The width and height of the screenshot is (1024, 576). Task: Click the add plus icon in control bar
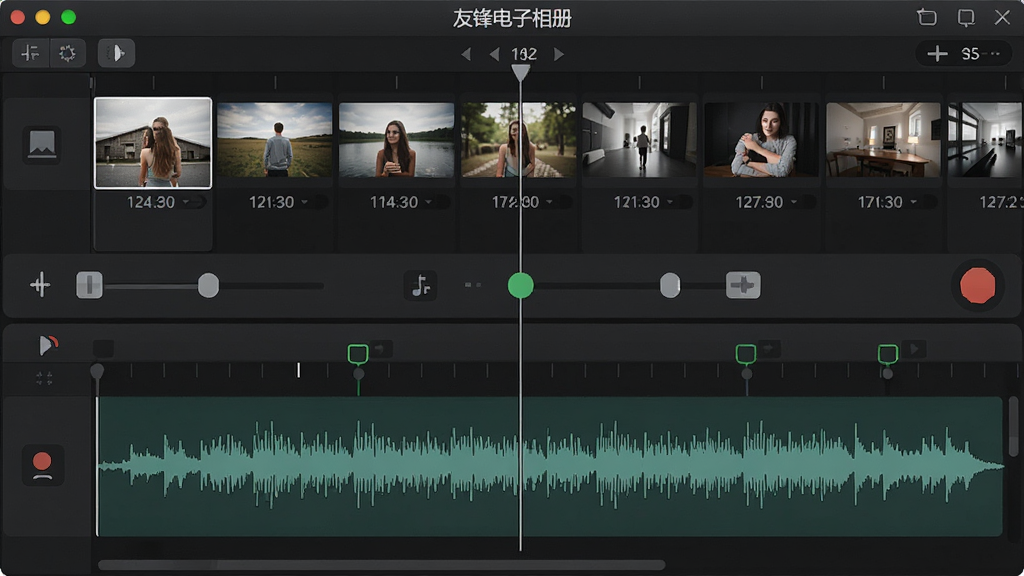click(40, 285)
